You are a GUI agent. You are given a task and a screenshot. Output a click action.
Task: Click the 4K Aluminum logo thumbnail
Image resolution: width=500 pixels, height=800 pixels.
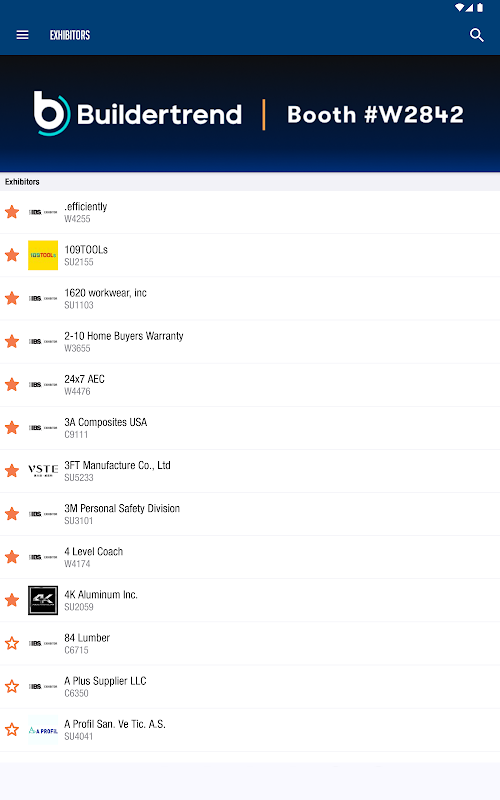point(43,600)
